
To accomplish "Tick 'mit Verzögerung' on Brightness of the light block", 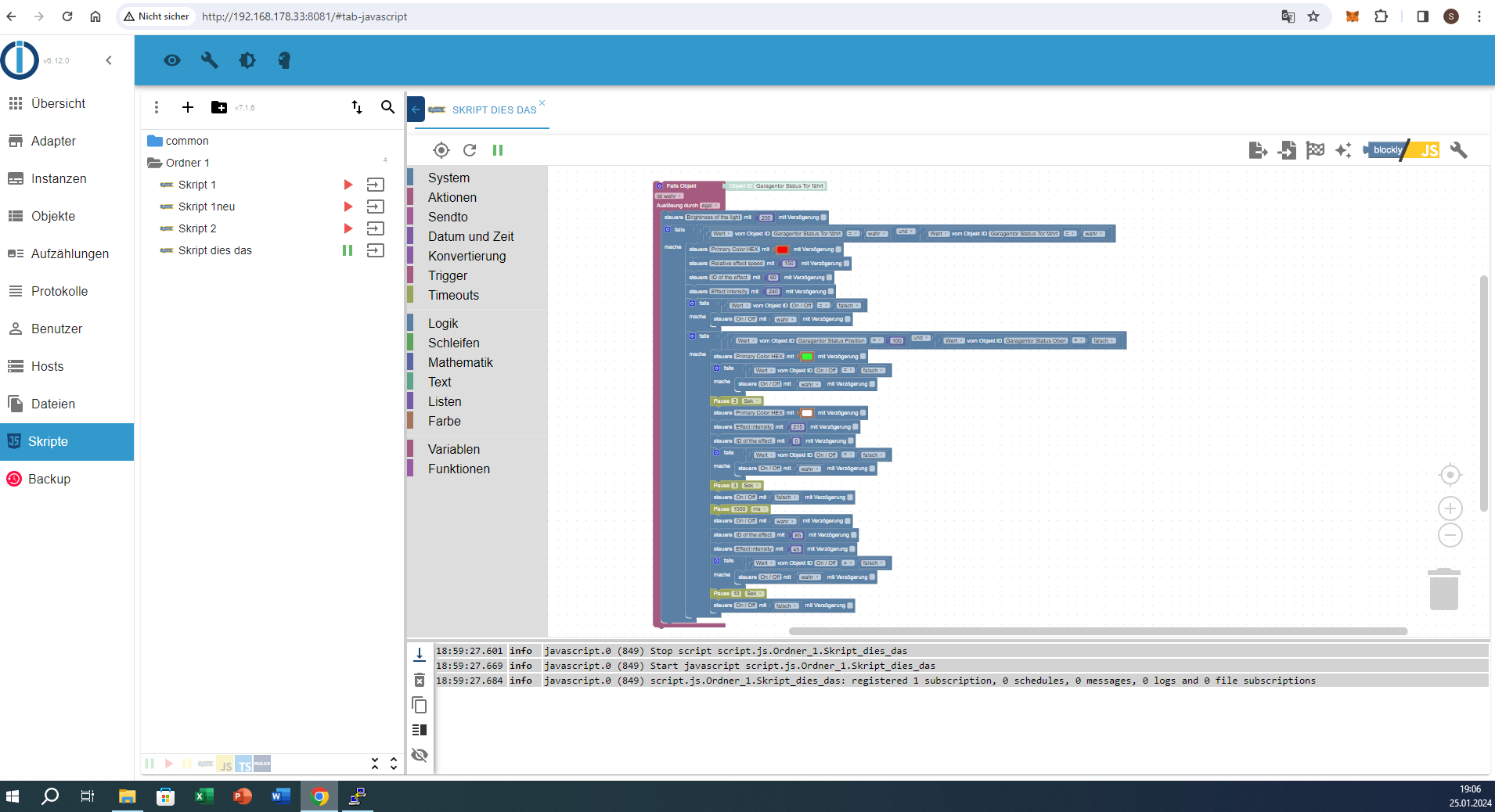I will point(823,217).
